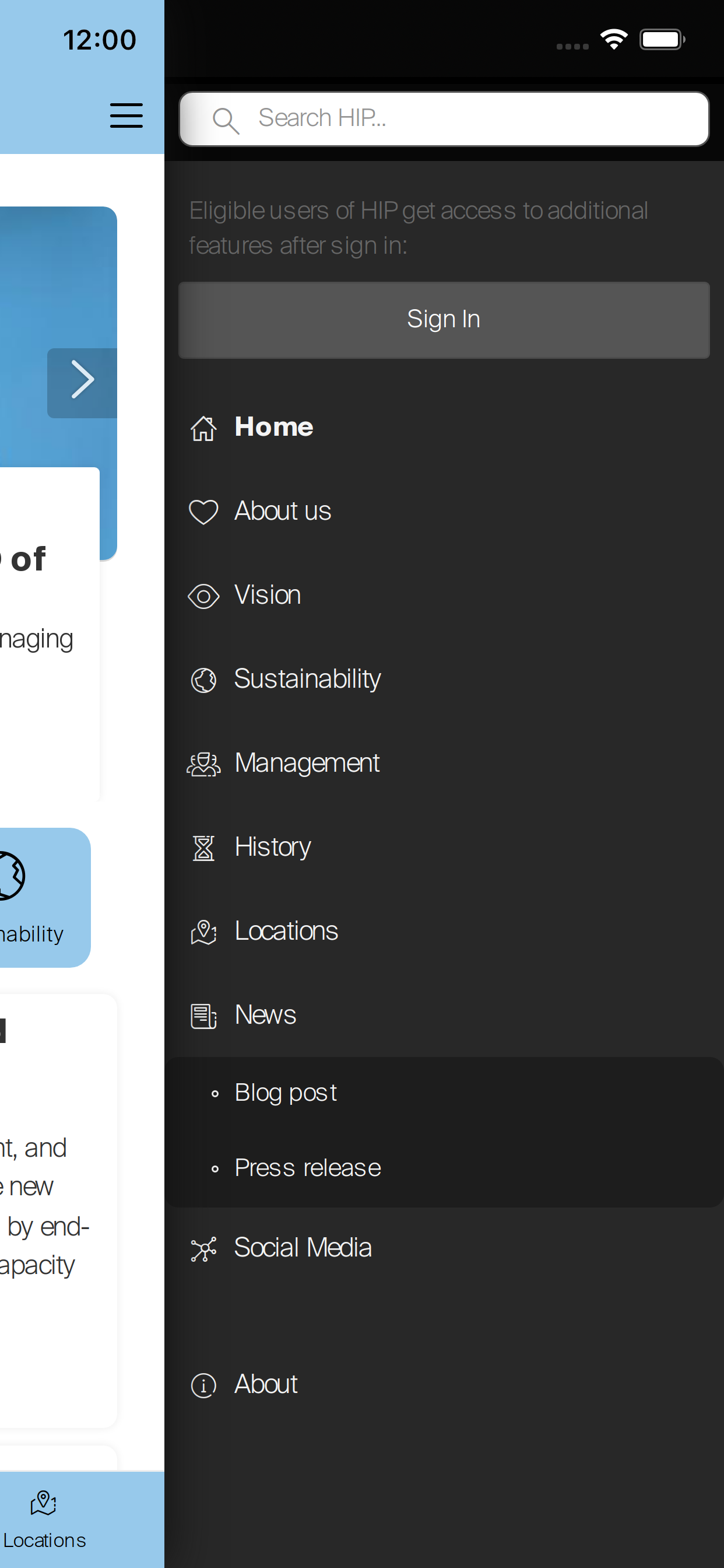Click the hourglass icon beside History
Image resolution: width=724 pixels, height=1568 pixels.
pyautogui.click(x=203, y=848)
